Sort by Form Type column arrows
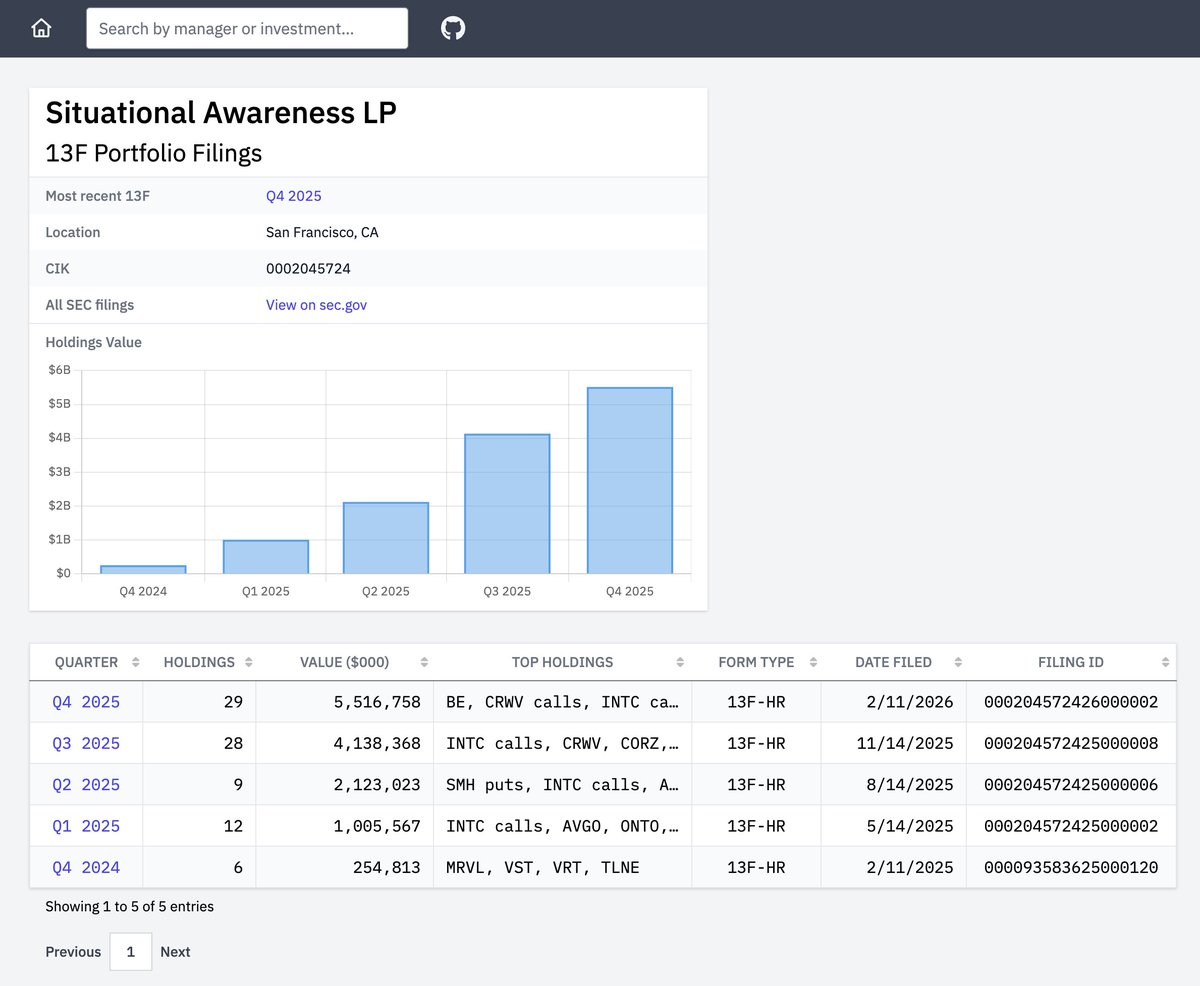 tap(813, 662)
